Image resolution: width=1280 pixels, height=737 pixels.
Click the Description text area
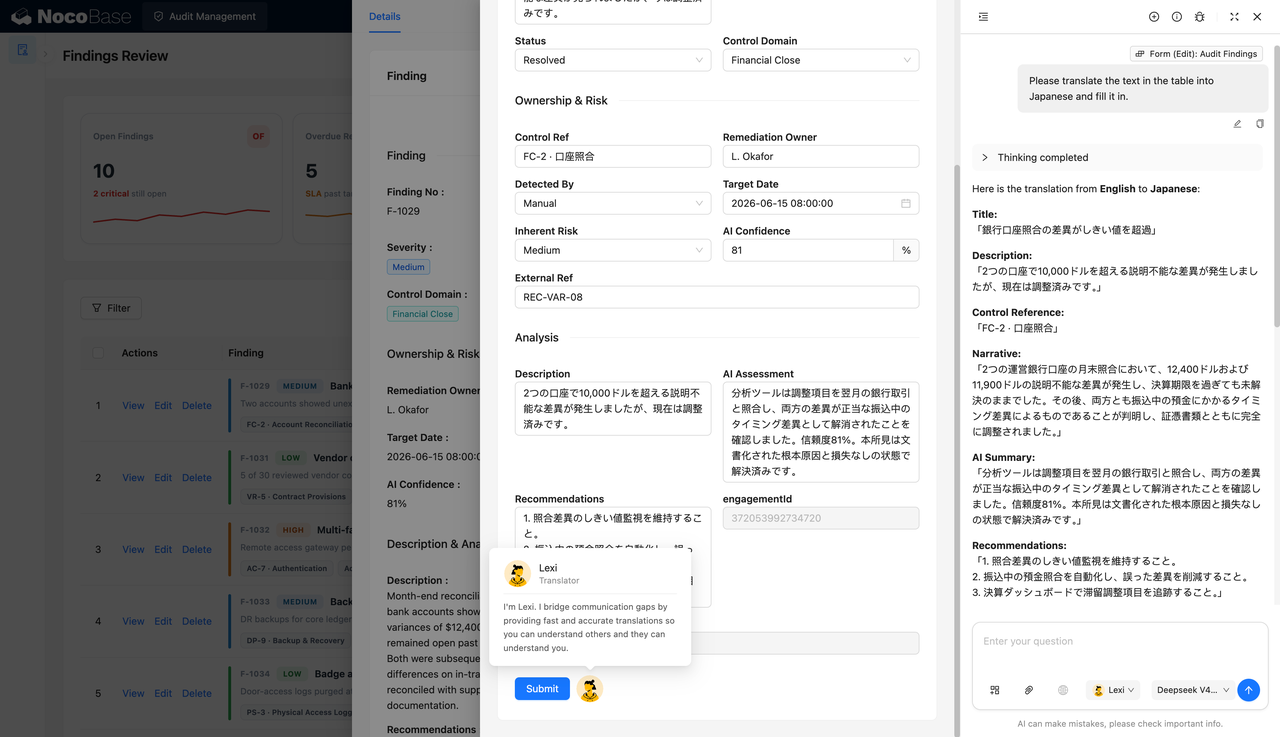613,408
